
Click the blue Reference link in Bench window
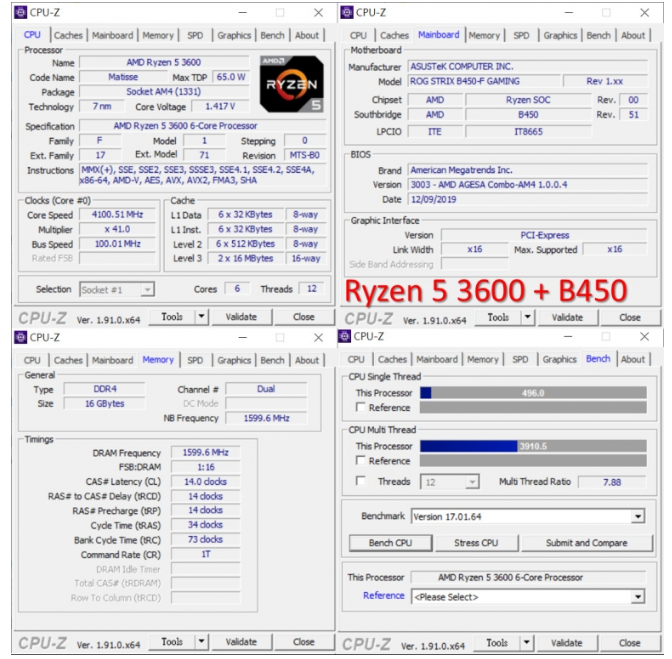(x=384, y=596)
